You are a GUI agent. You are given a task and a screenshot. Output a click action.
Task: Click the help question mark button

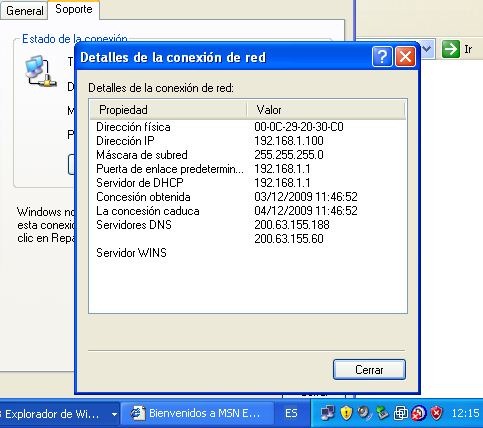tap(382, 57)
